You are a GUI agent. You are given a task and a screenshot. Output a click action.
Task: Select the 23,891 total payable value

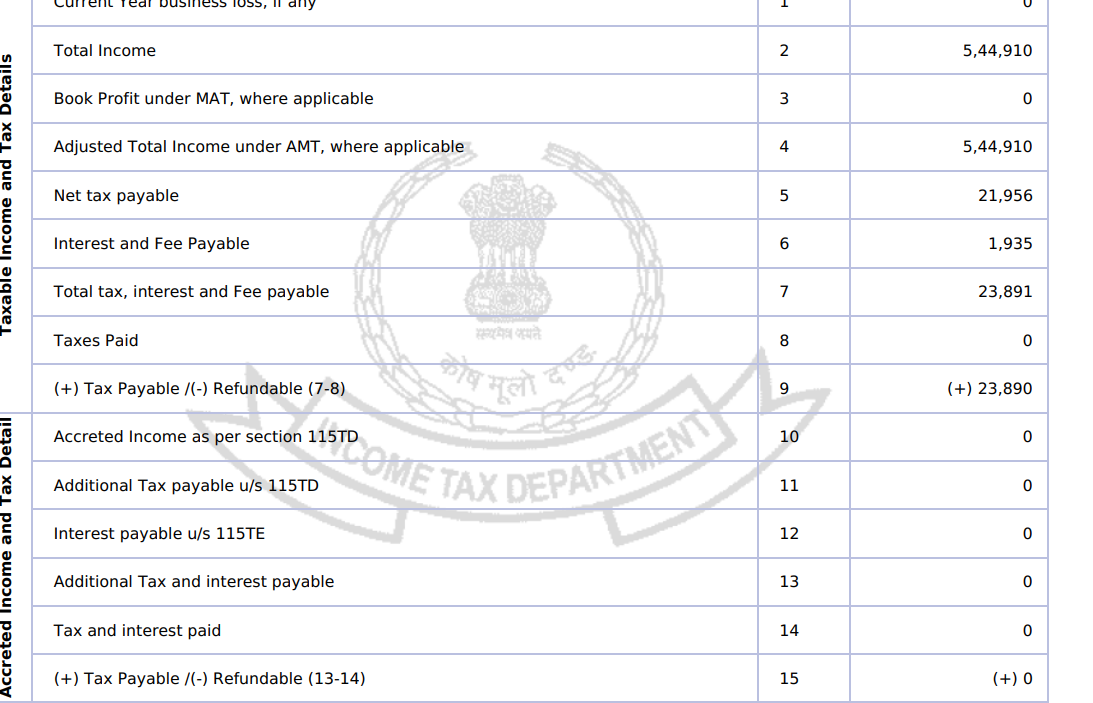1005,292
